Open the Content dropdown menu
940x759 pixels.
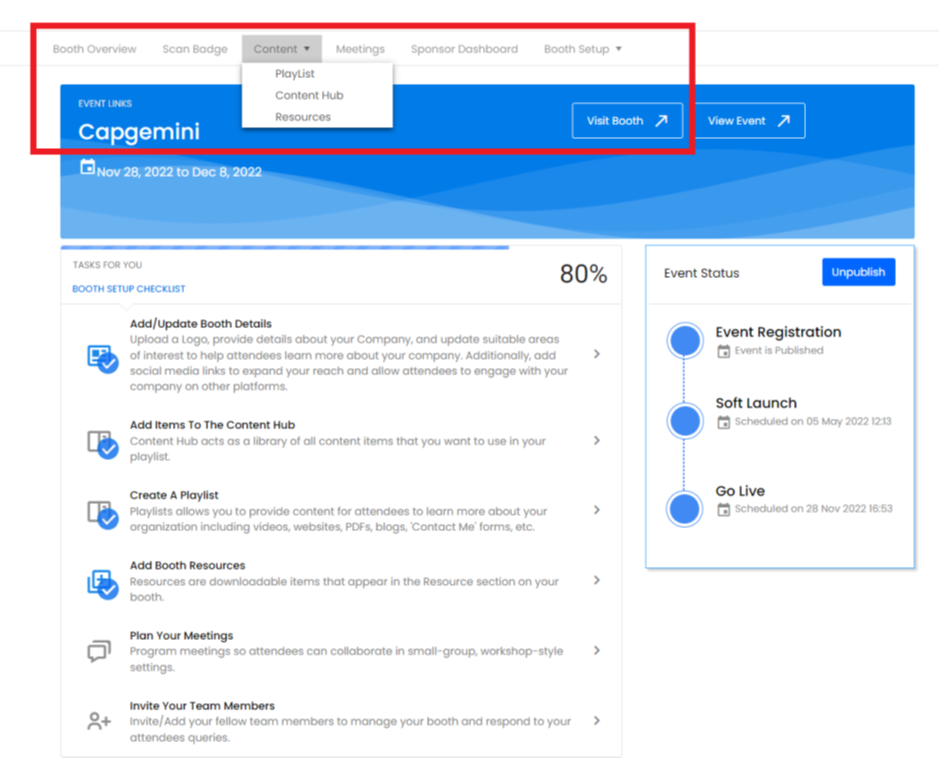[281, 49]
